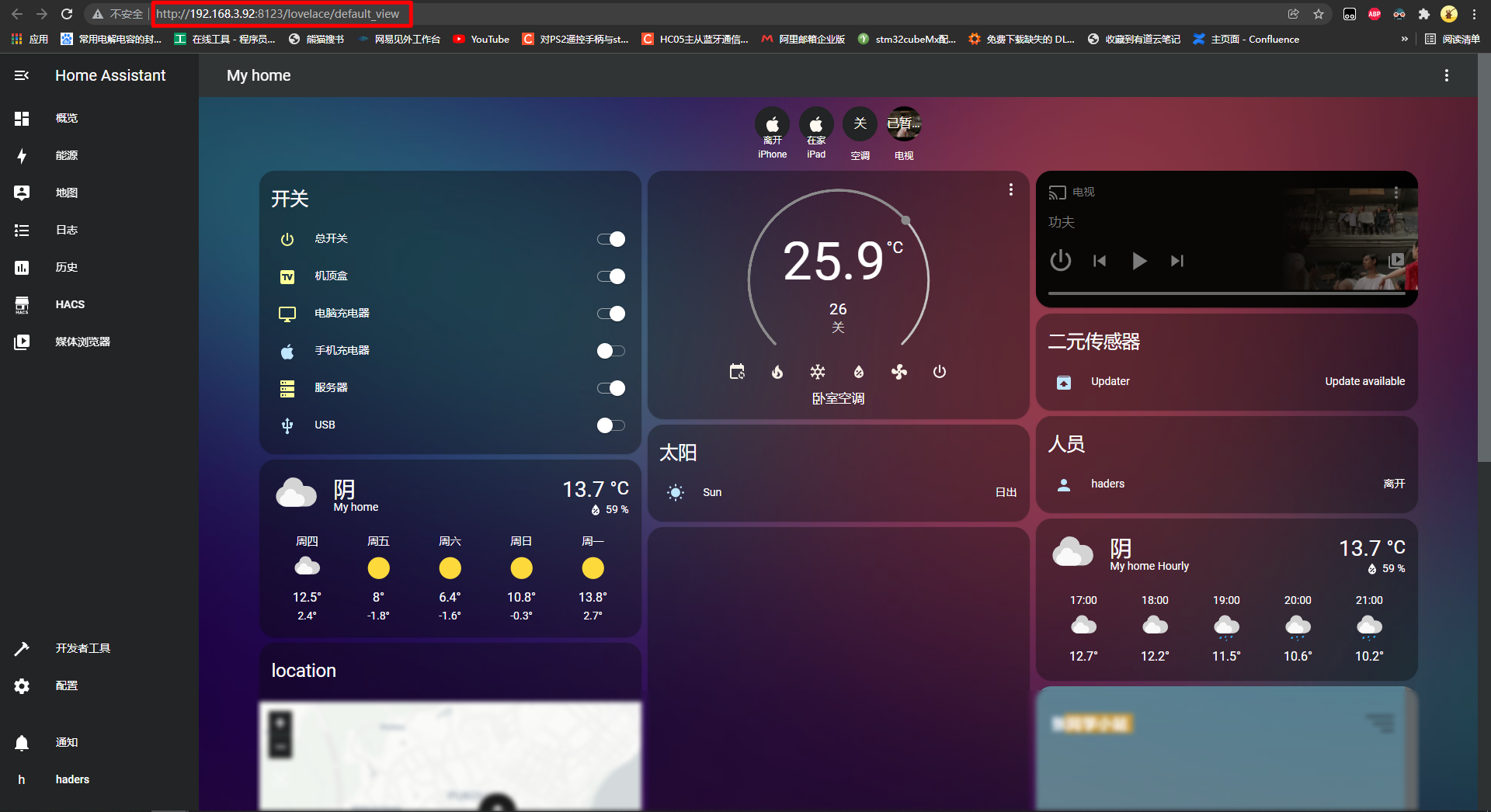
Task: Click the TV media progress bar
Action: click(1227, 293)
